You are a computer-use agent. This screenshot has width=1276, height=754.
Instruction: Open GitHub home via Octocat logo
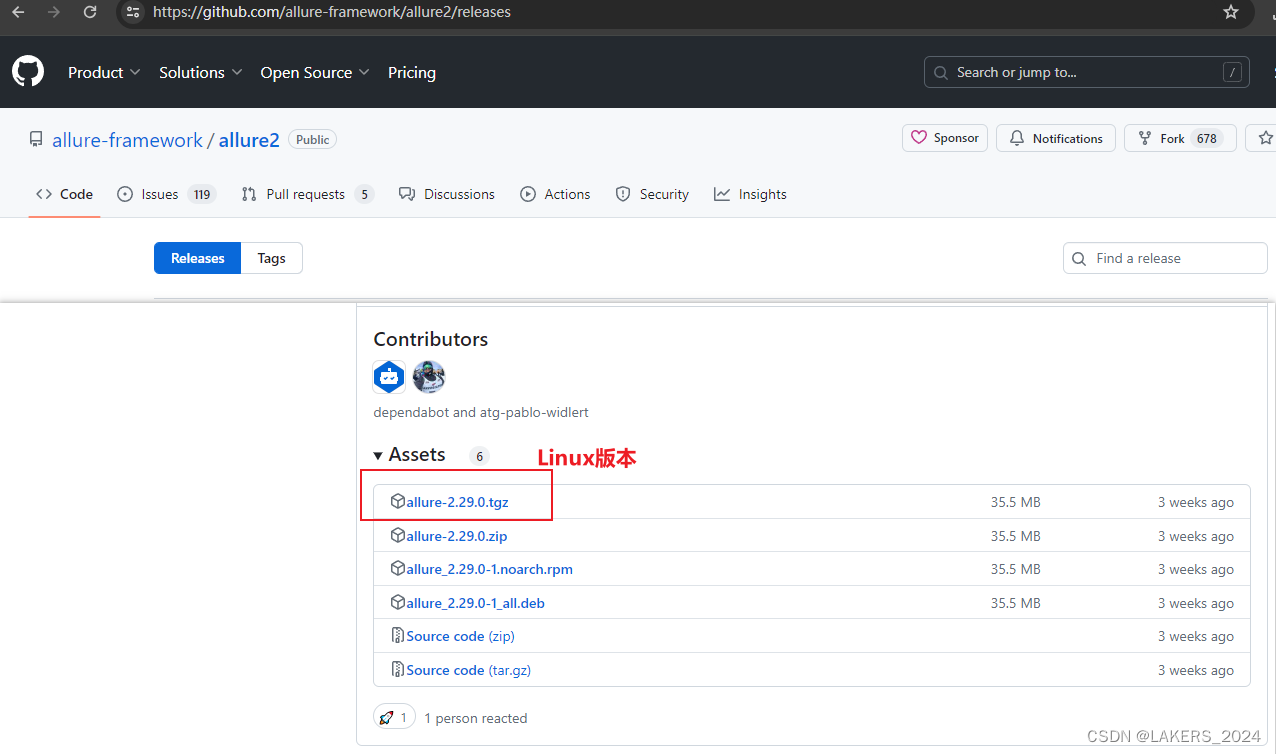tap(28, 72)
